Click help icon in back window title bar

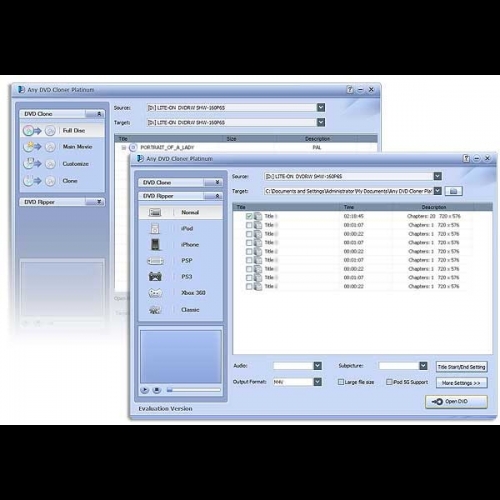pos(350,89)
